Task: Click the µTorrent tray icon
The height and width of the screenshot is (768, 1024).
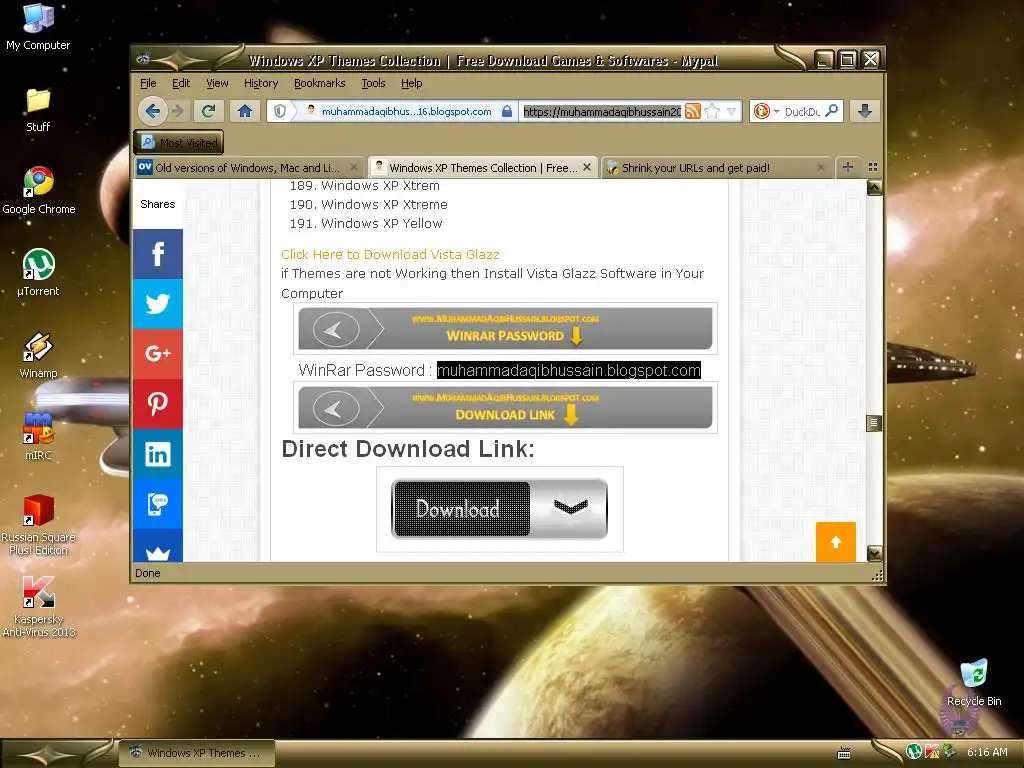Action: [914, 752]
